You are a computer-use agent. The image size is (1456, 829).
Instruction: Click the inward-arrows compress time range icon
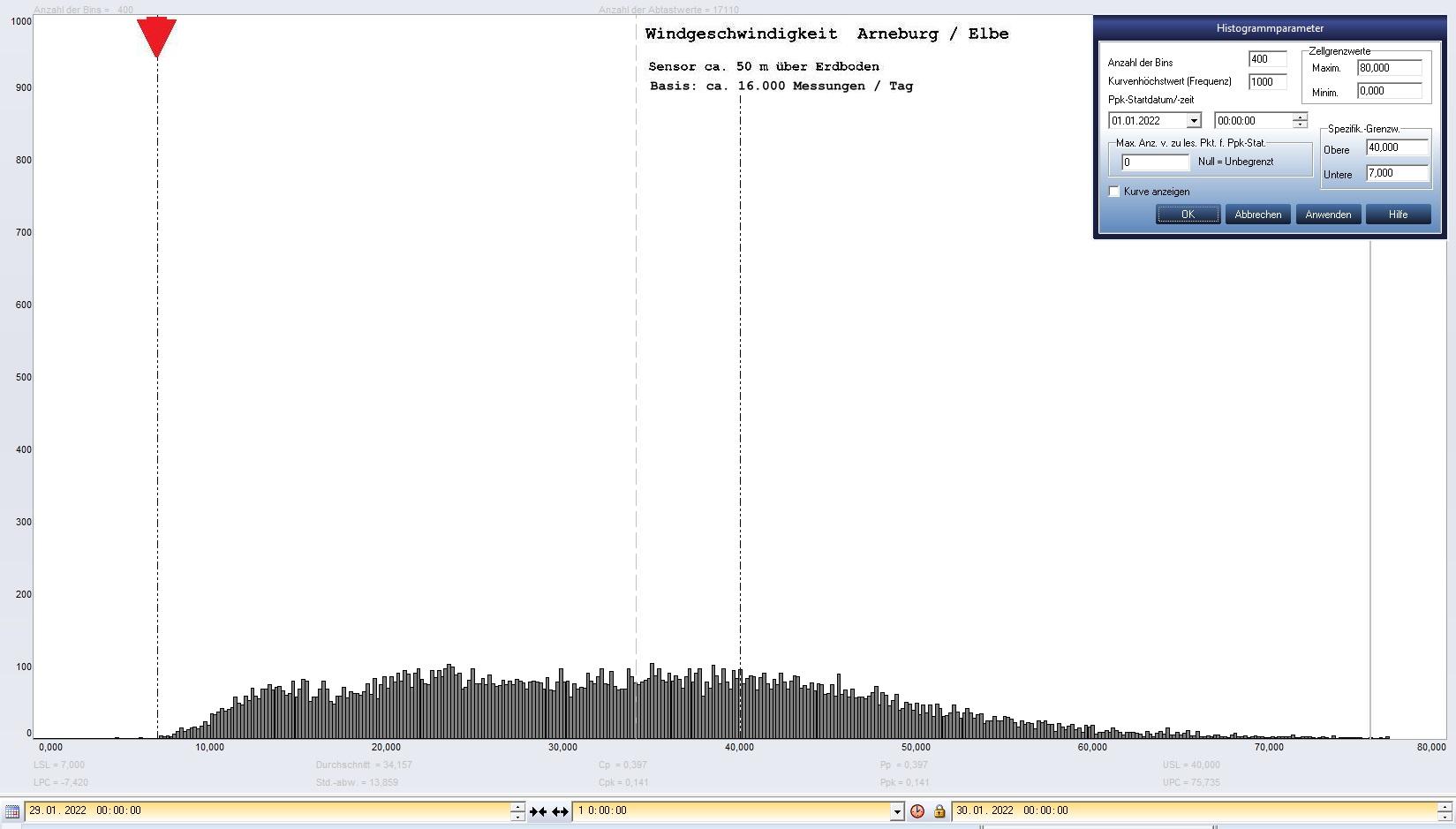pyautogui.click(x=538, y=811)
